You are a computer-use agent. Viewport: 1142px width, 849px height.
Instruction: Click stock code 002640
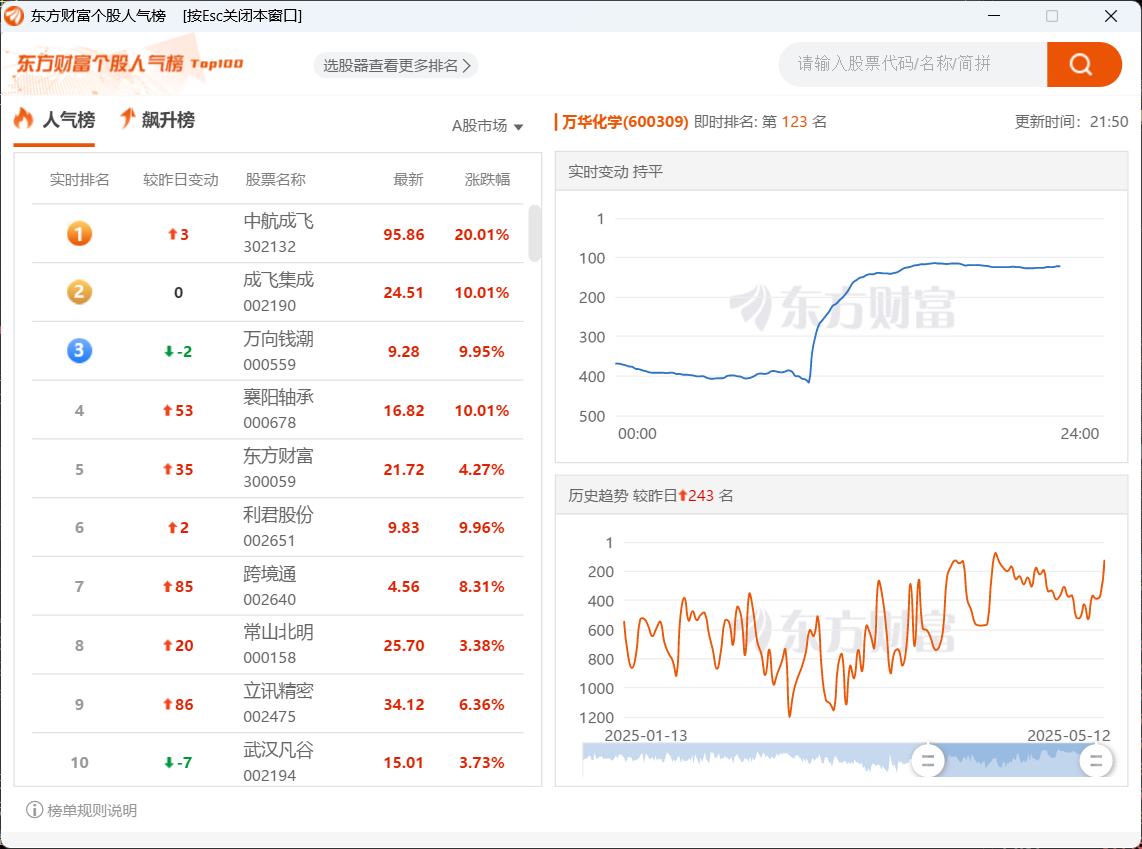coord(269,600)
